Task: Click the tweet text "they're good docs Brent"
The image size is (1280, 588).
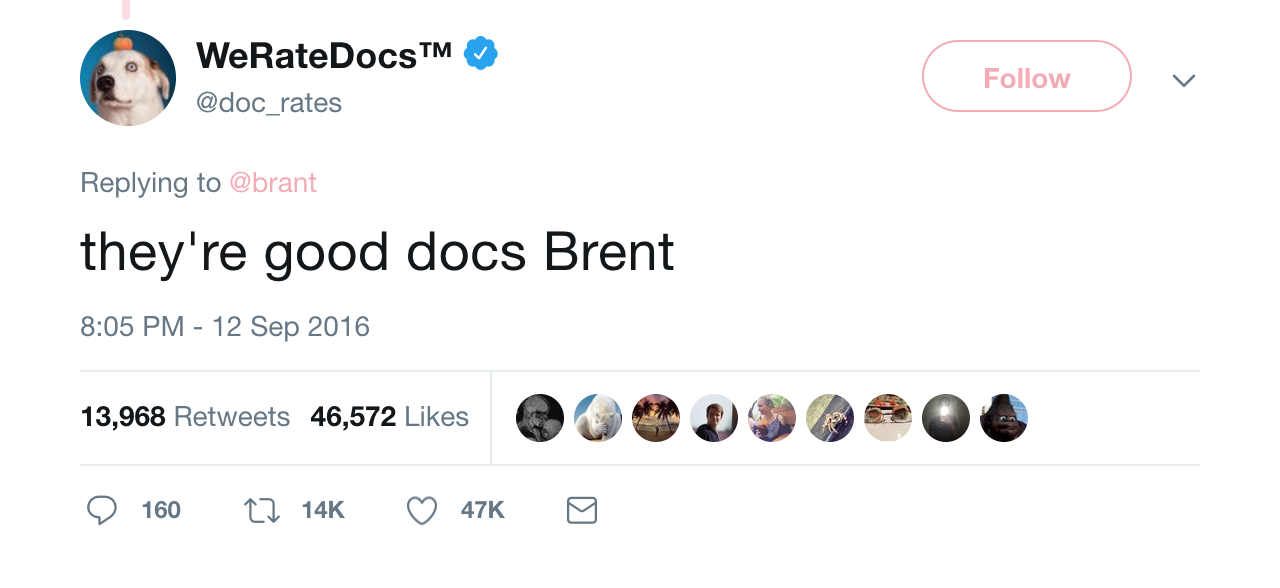Action: (x=377, y=254)
